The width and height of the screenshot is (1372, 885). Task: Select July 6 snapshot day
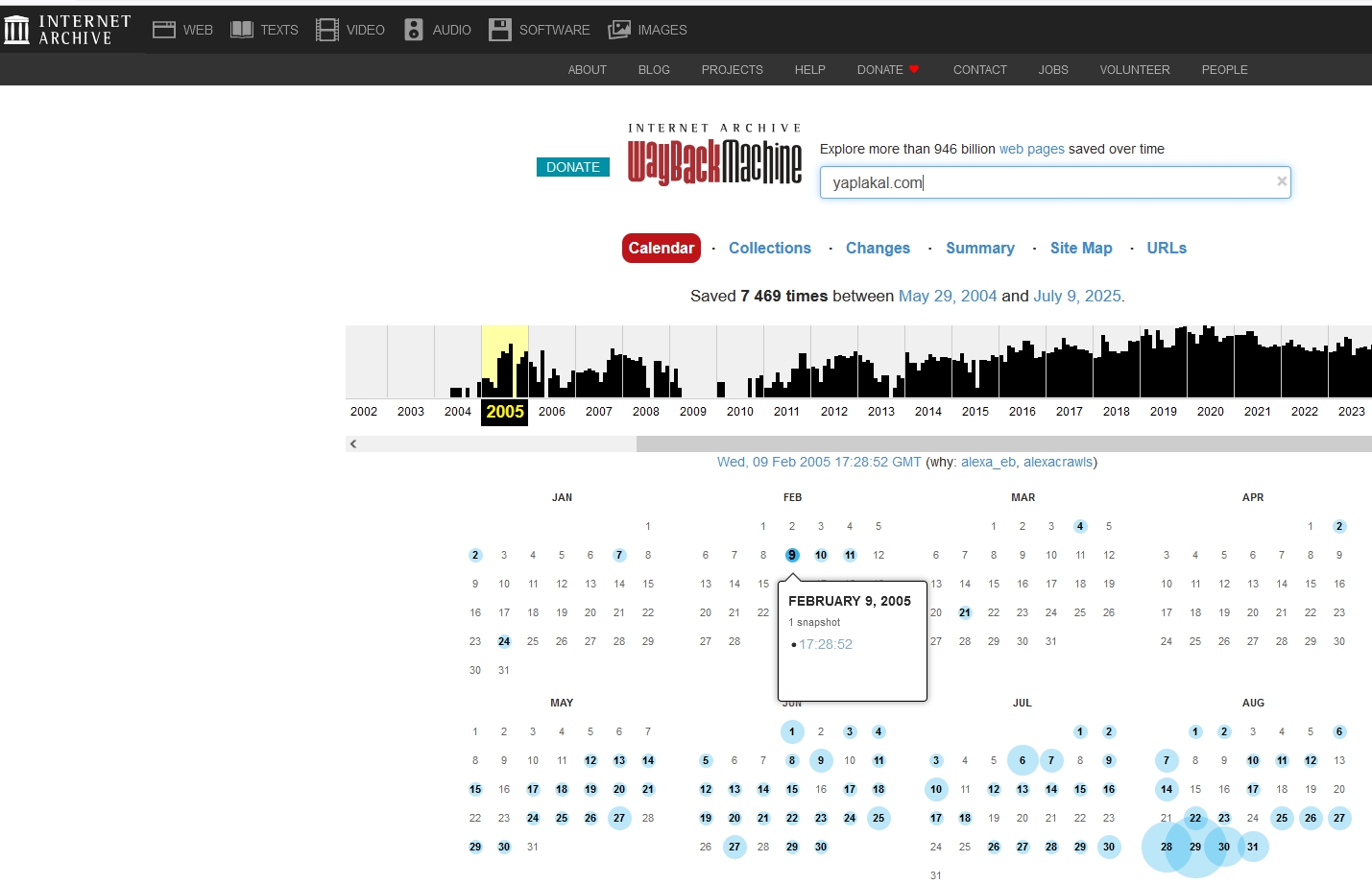click(1023, 760)
